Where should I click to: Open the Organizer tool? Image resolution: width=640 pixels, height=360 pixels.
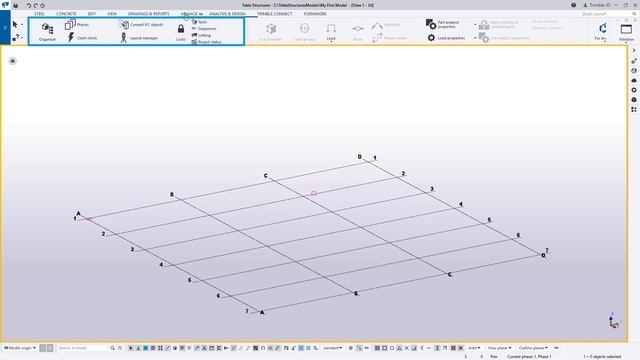coord(47,32)
